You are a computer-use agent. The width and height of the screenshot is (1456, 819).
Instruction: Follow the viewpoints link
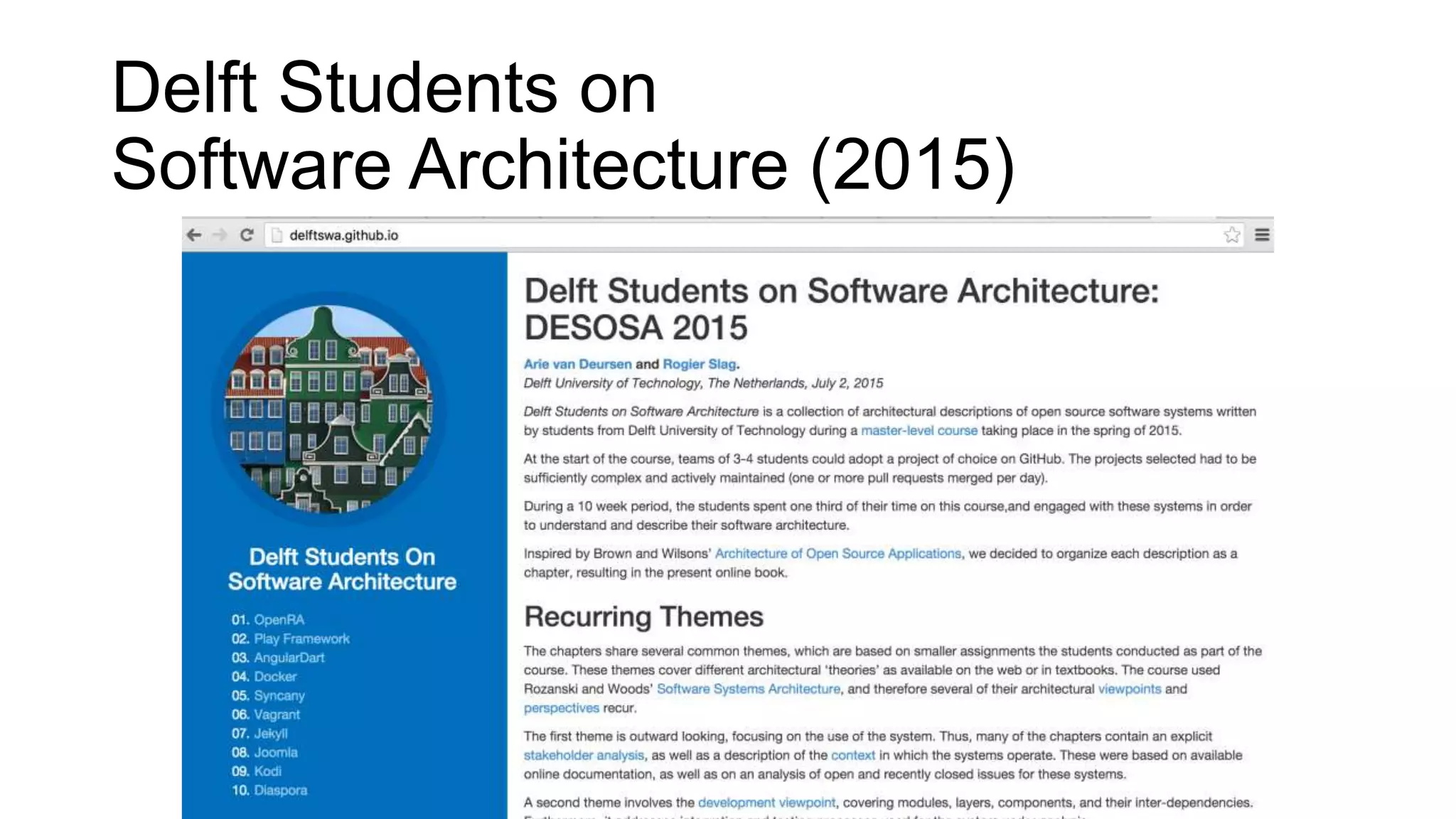coord(1130,689)
